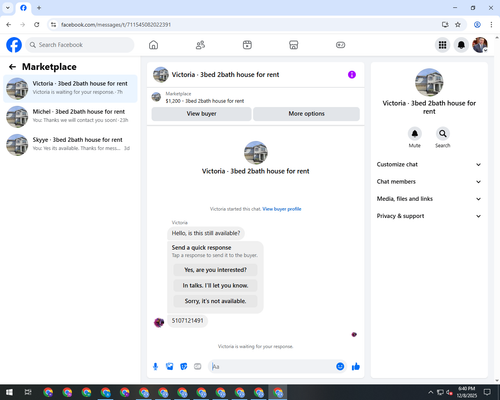Screen dimensions: 500x400
Task: Open the tab search dropdown arrow
Action: pos(8,8)
